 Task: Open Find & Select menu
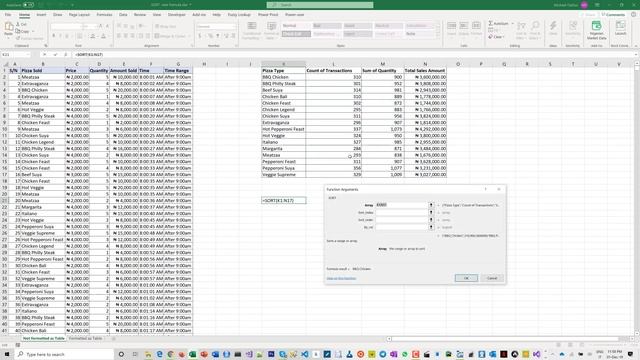(535, 31)
